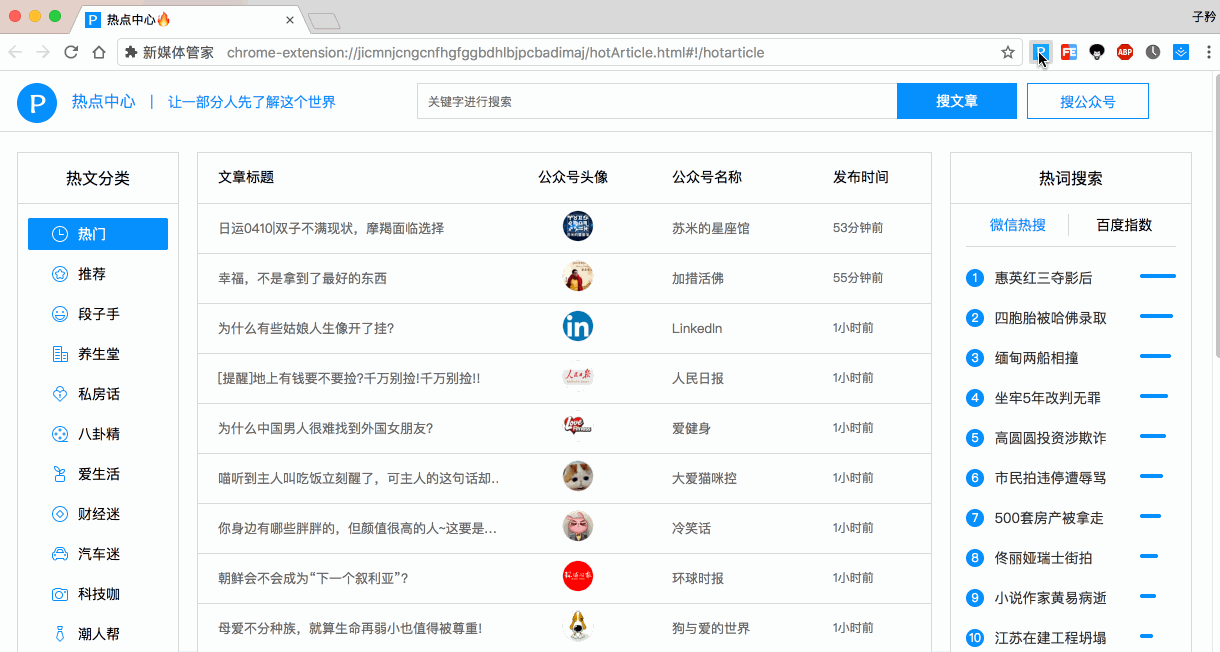This screenshot has width=1220, height=652.
Task: Click the 科技咖 camera icon
Action: coord(60,594)
